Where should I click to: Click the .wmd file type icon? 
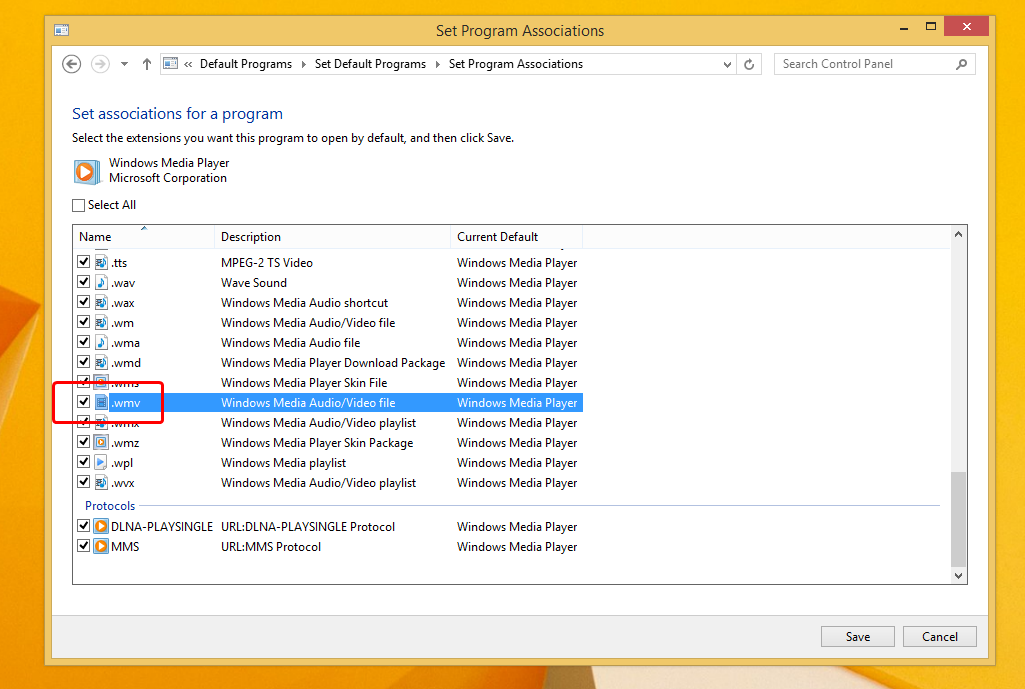click(101, 362)
